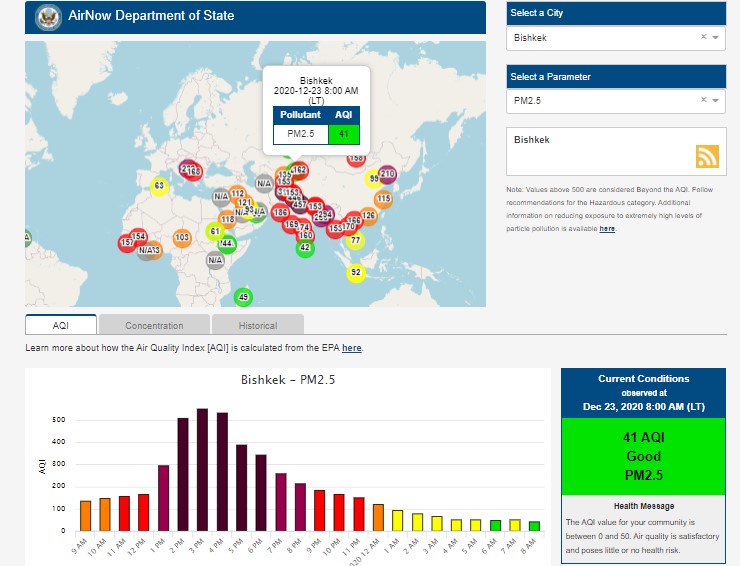Expand the Select a Parameter dropdown arrow

[716, 101]
